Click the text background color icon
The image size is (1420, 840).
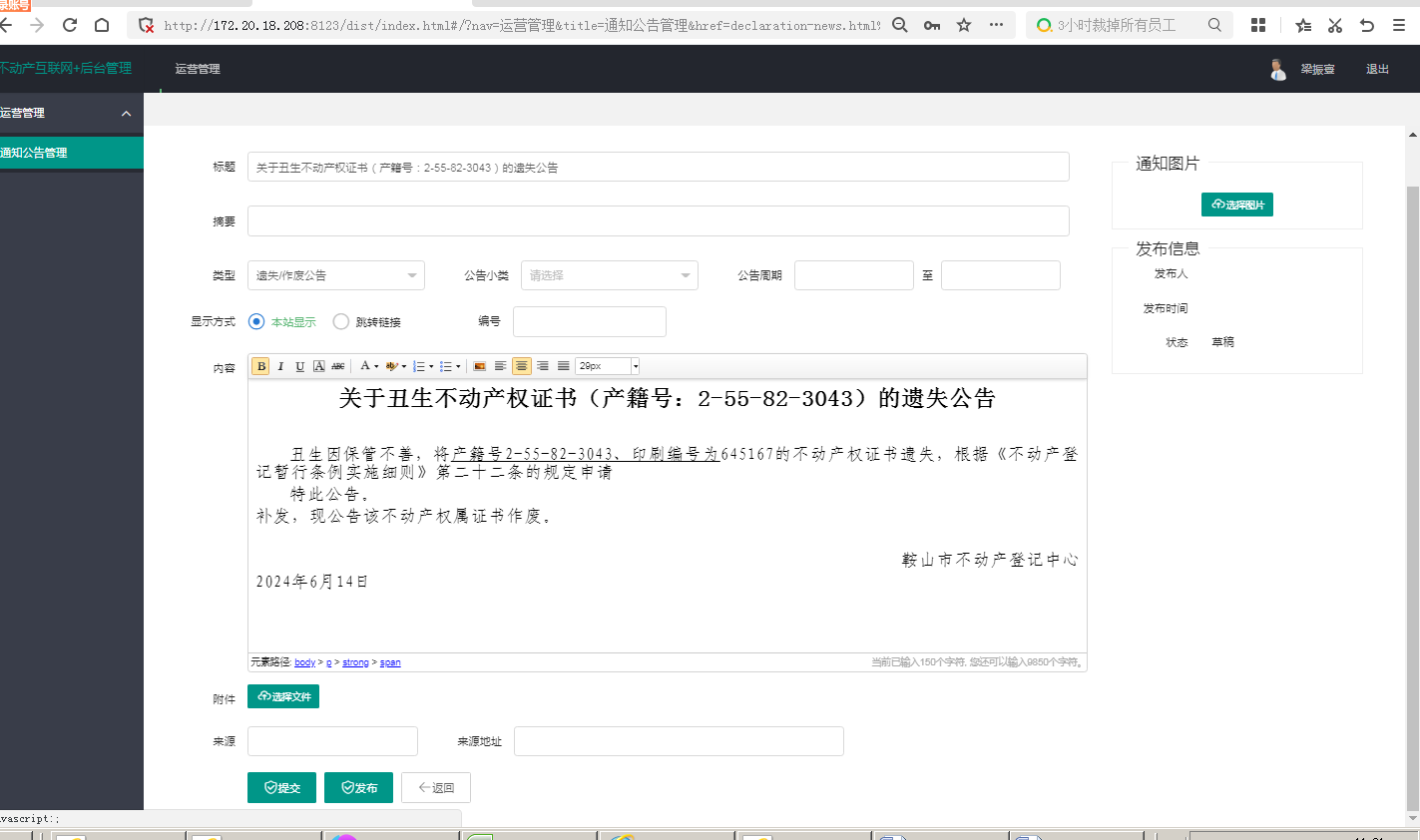[392, 366]
